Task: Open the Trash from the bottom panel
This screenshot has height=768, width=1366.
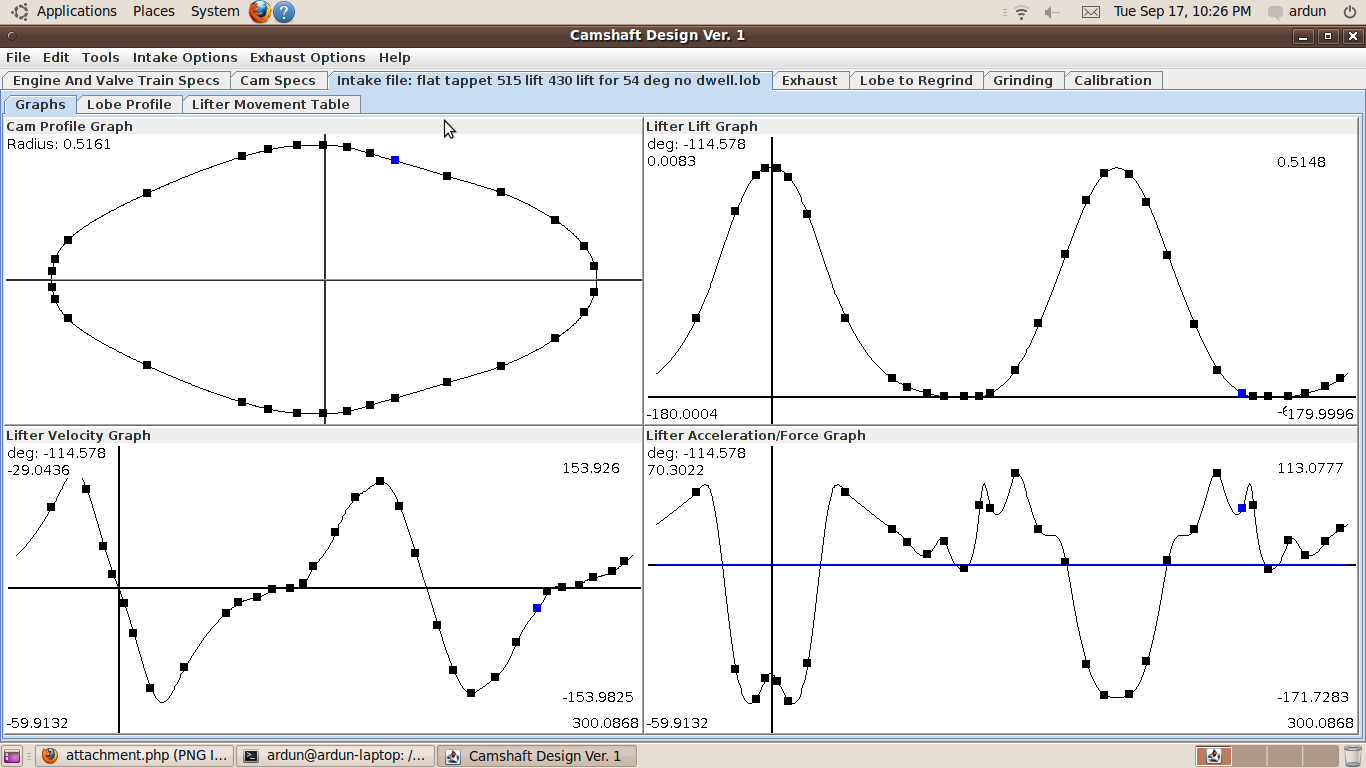Action: pos(1352,756)
